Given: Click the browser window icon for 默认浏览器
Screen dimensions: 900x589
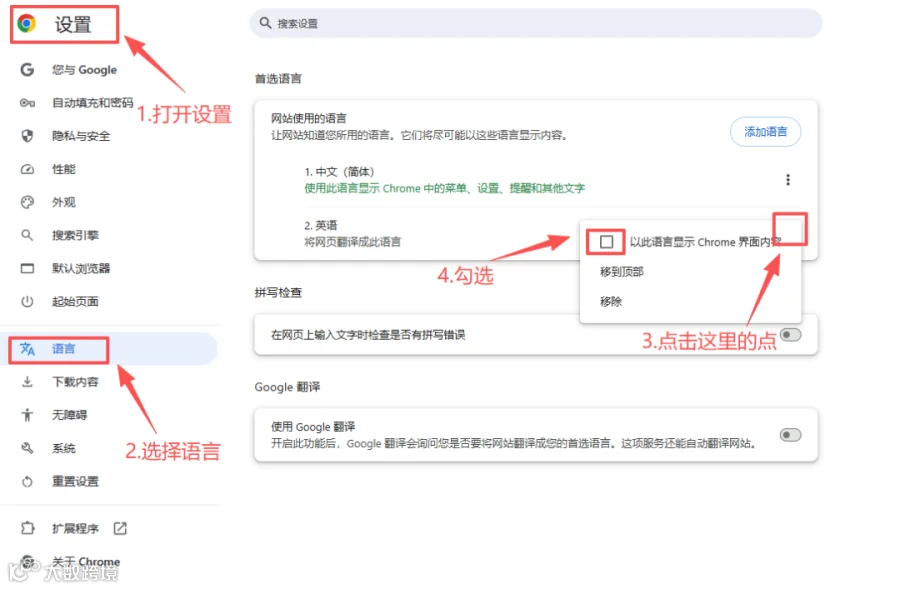Looking at the screenshot, I should click(27, 268).
